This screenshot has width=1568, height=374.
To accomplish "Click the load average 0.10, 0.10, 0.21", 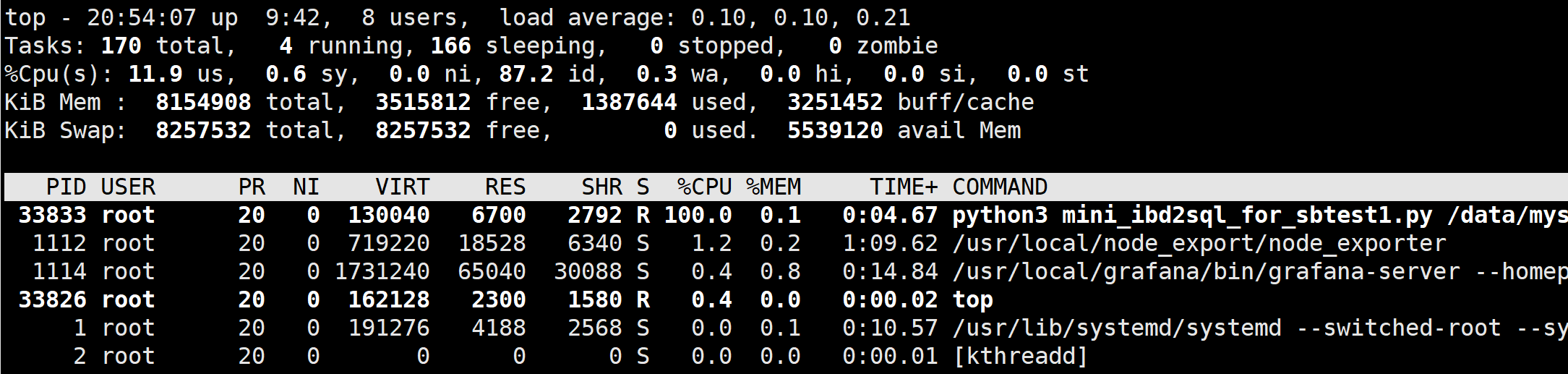I will [705, 17].
